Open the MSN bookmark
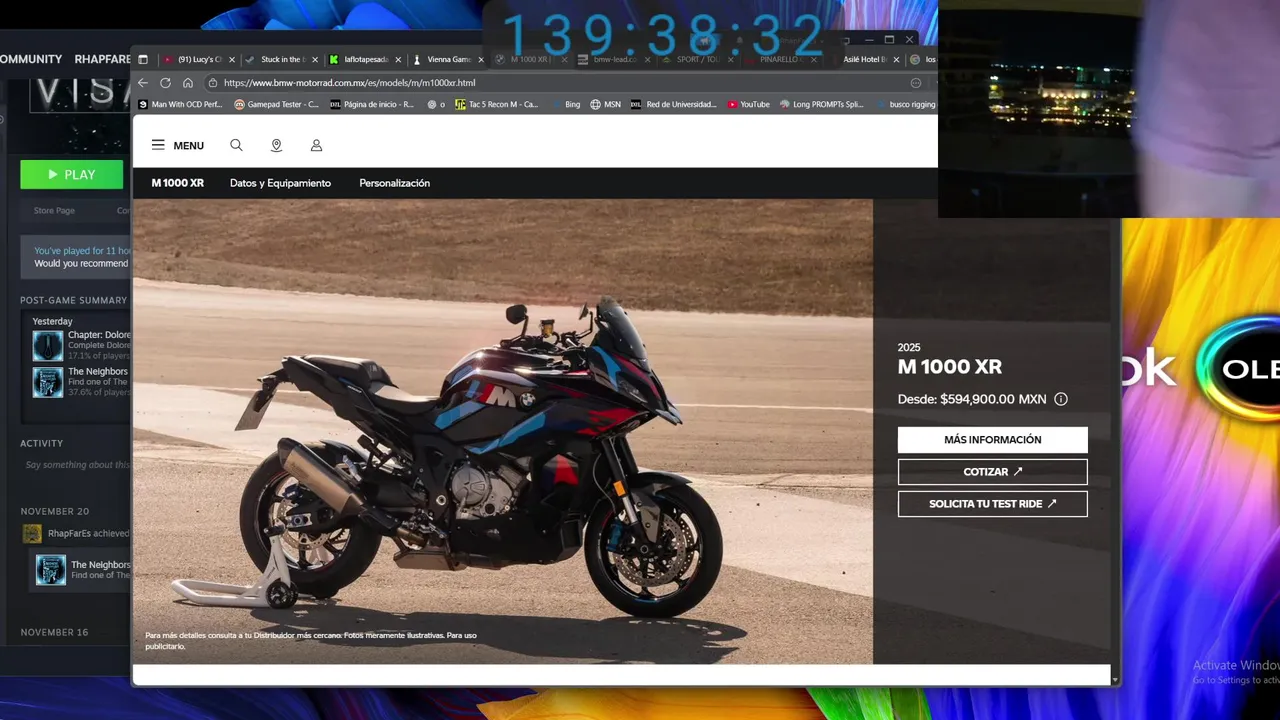The width and height of the screenshot is (1280, 720). point(605,104)
